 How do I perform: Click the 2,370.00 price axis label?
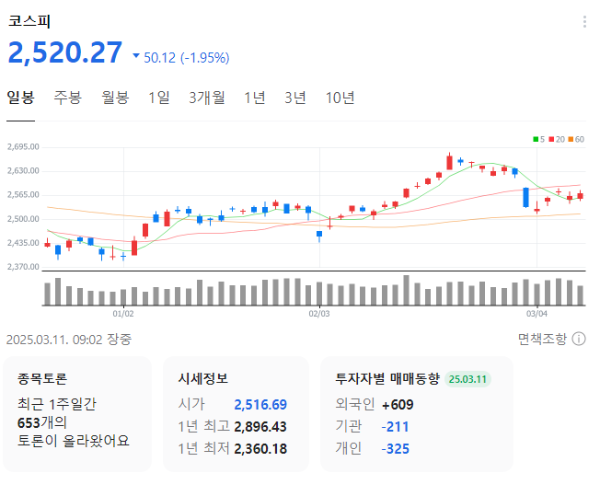pos(23,267)
